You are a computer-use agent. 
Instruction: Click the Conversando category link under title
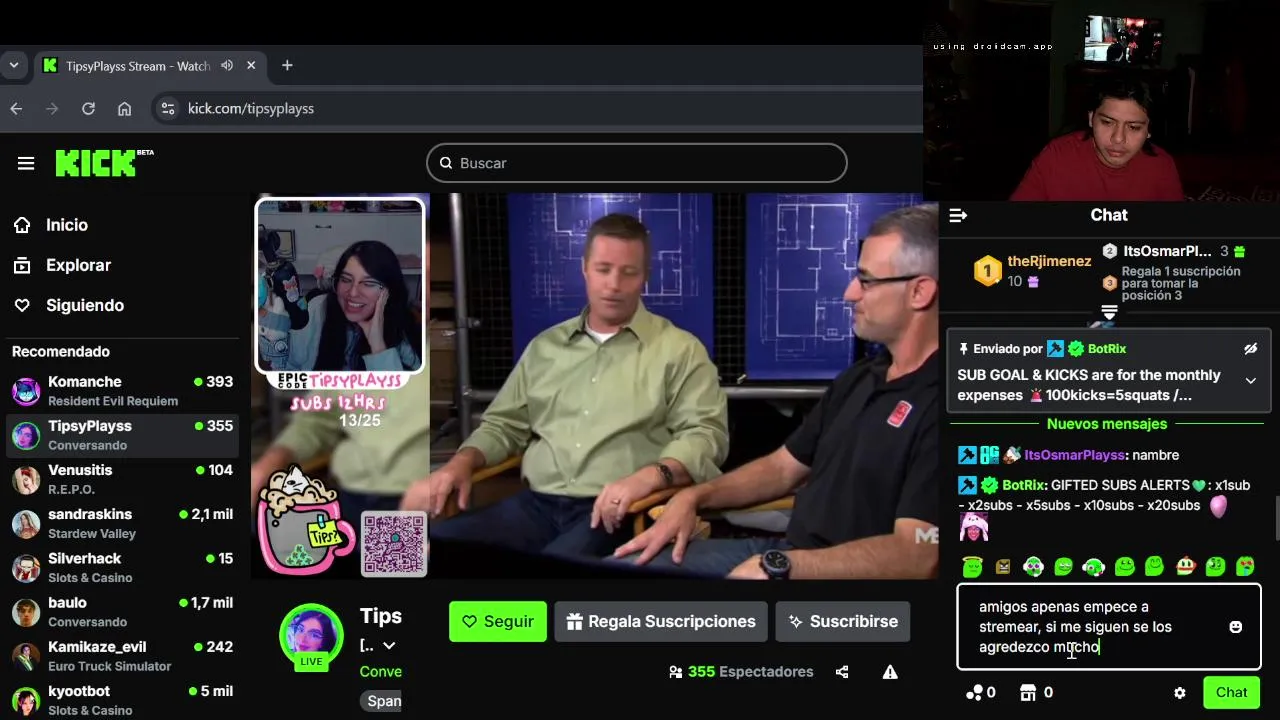tap(381, 671)
